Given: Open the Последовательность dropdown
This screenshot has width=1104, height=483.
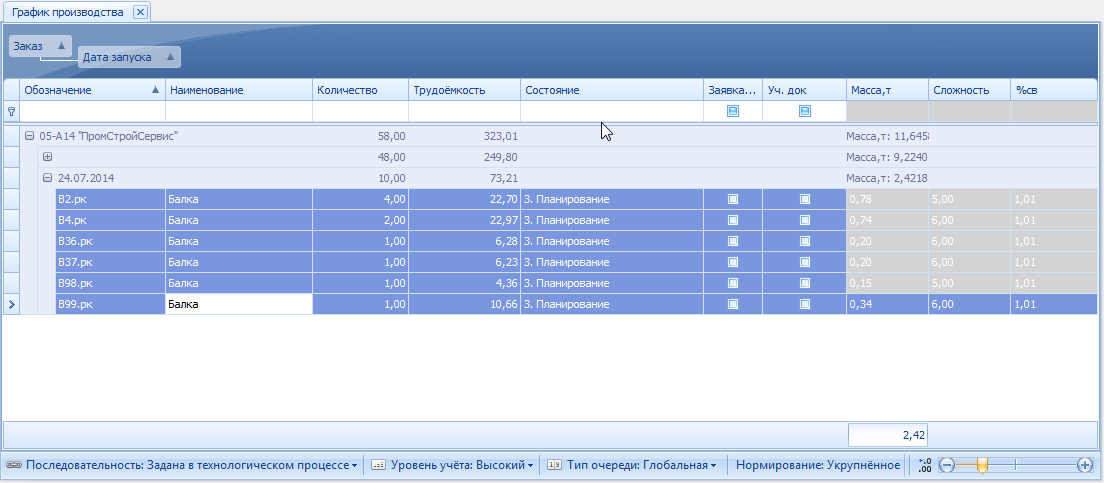Looking at the screenshot, I should 191,465.
